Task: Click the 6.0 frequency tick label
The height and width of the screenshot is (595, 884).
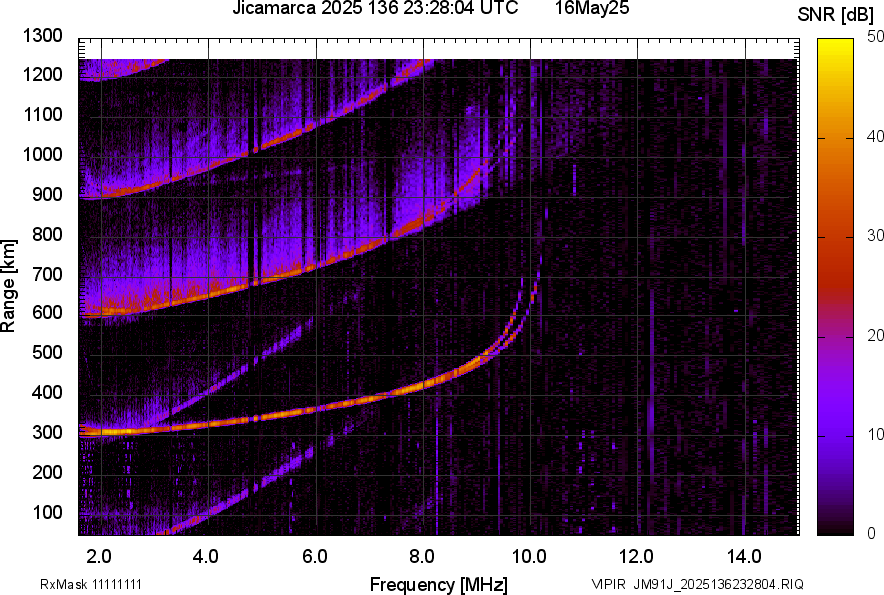Action: 315,557
